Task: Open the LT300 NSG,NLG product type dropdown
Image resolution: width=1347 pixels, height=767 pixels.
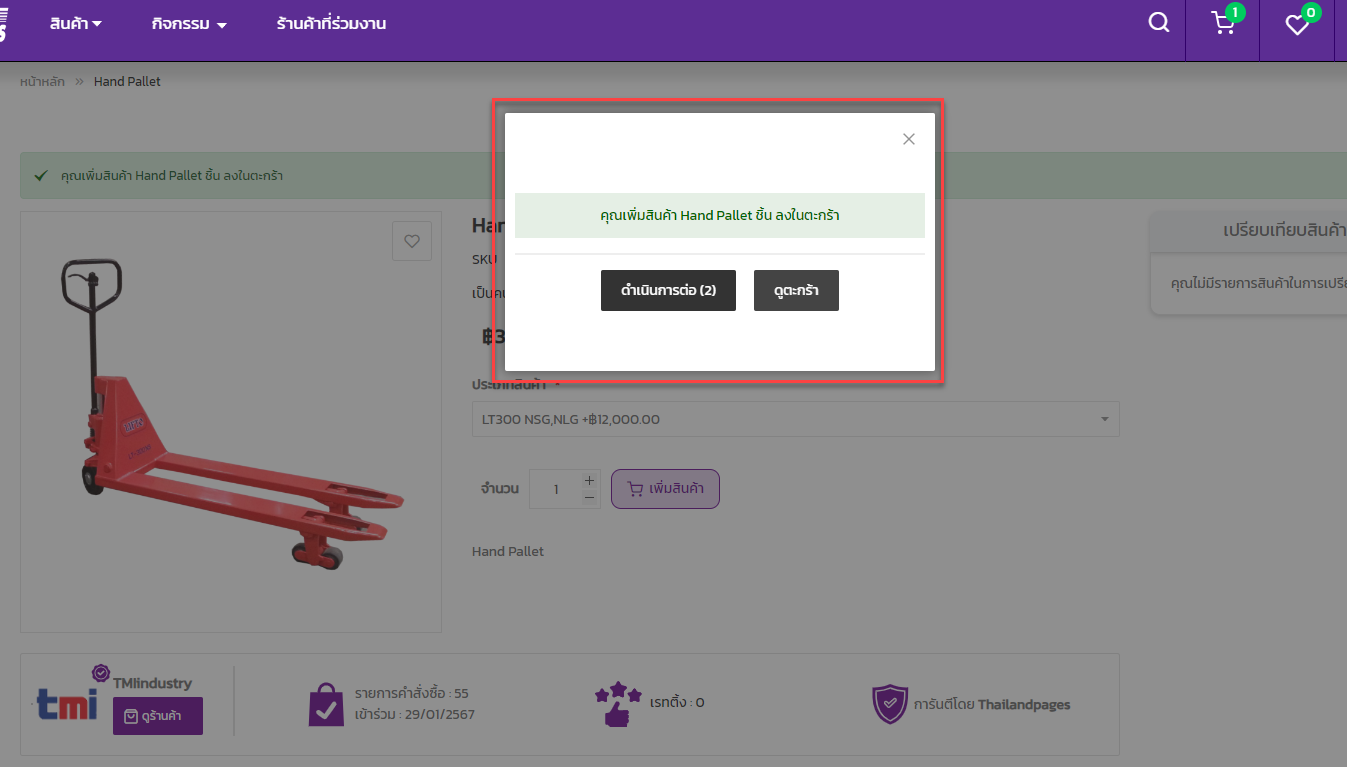Action: click(x=795, y=420)
